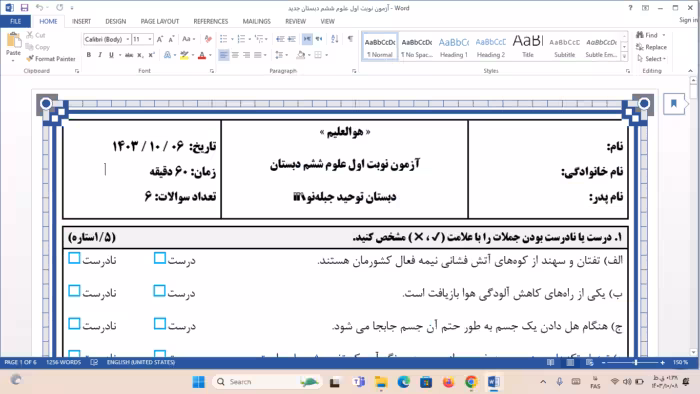Switch to the INSERT tab
Viewport: 700px width, 394px height.
[x=81, y=21]
